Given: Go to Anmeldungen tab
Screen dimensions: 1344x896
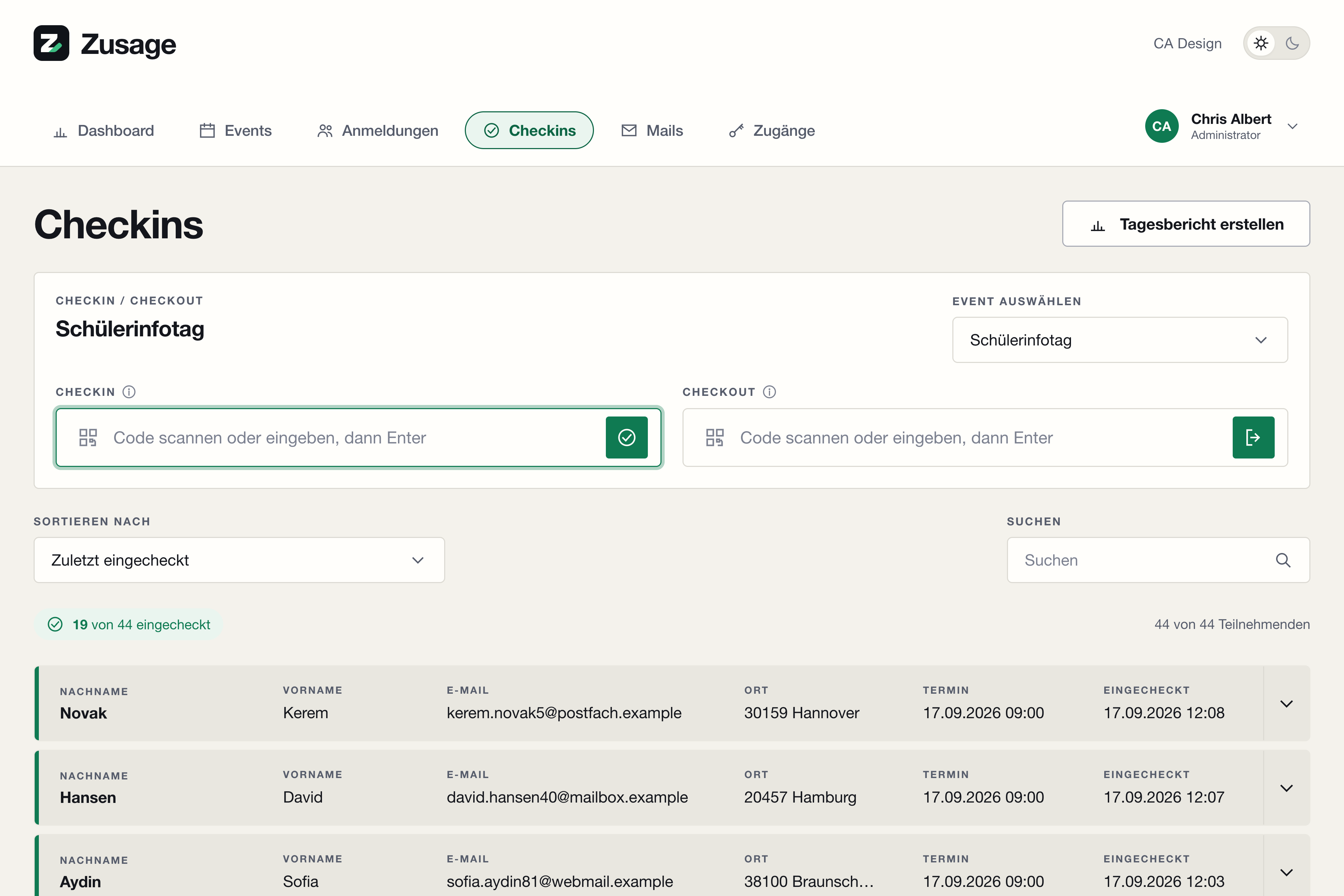Looking at the screenshot, I should (377, 131).
